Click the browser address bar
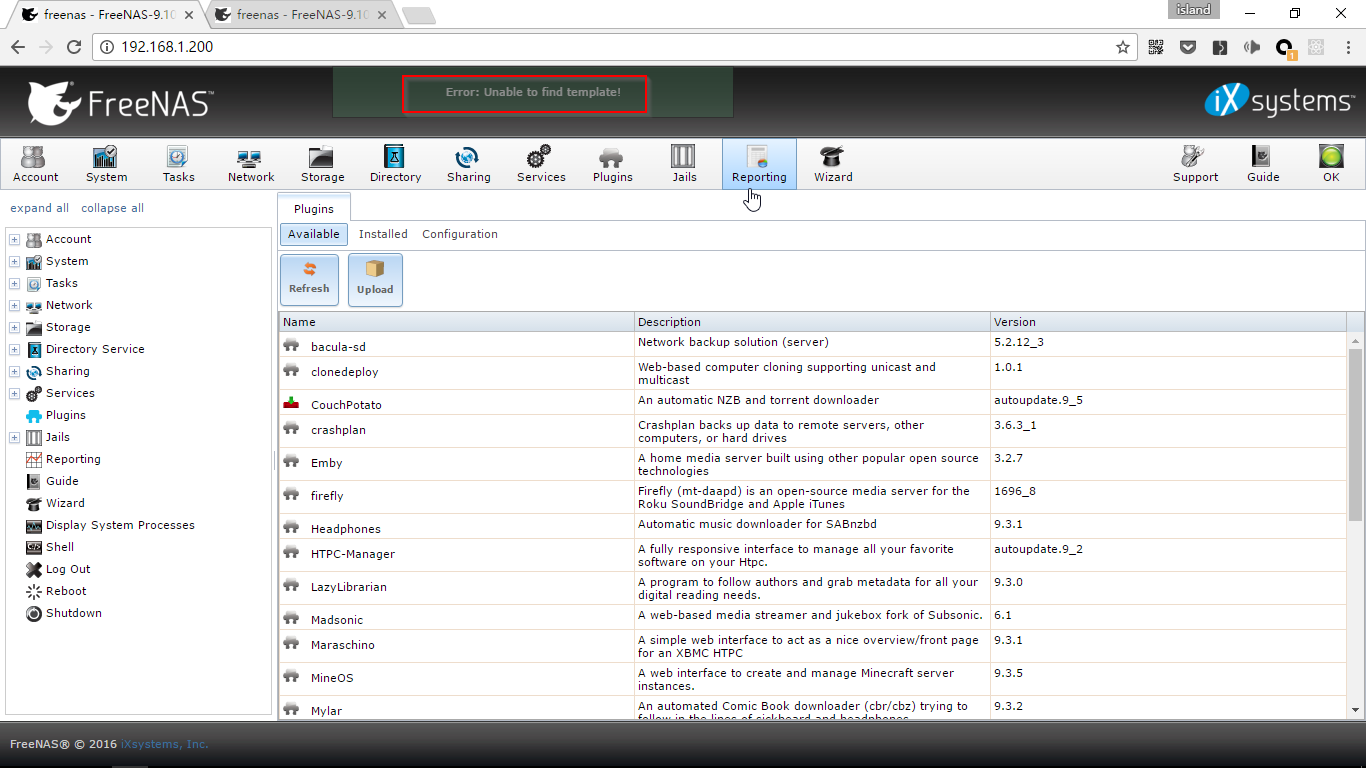 [x=615, y=47]
